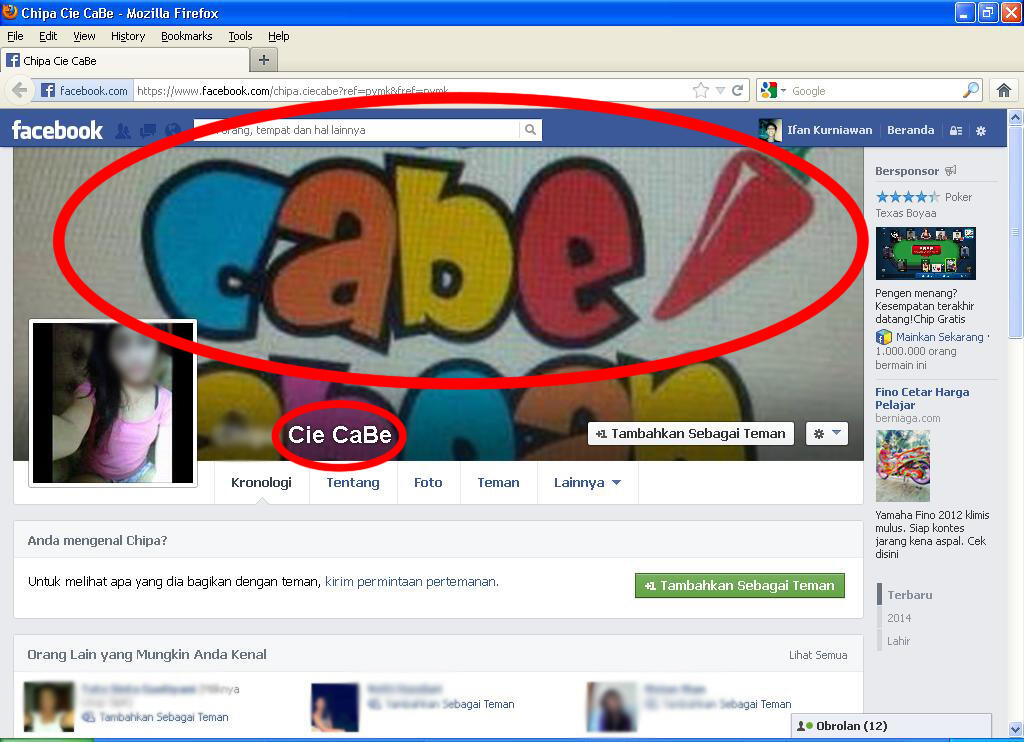Image resolution: width=1024 pixels, height=742 pixels.
Task: Open the Teman profile tab
Action: tap(498, 482)
